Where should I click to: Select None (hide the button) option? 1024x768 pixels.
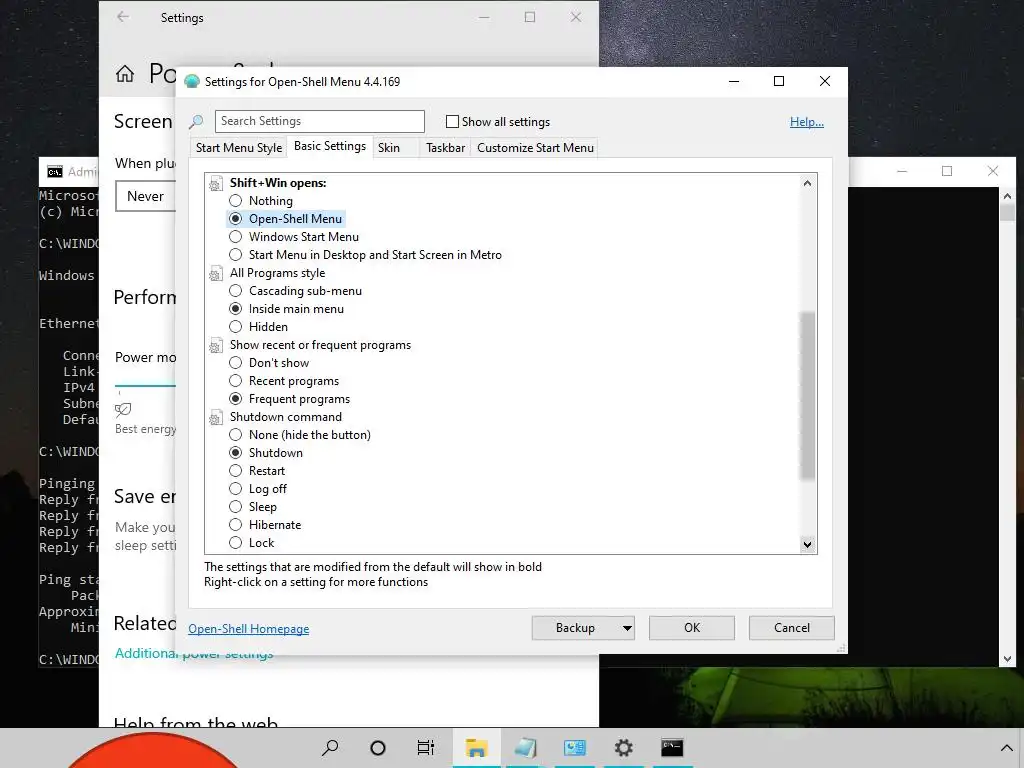[235, 435]
